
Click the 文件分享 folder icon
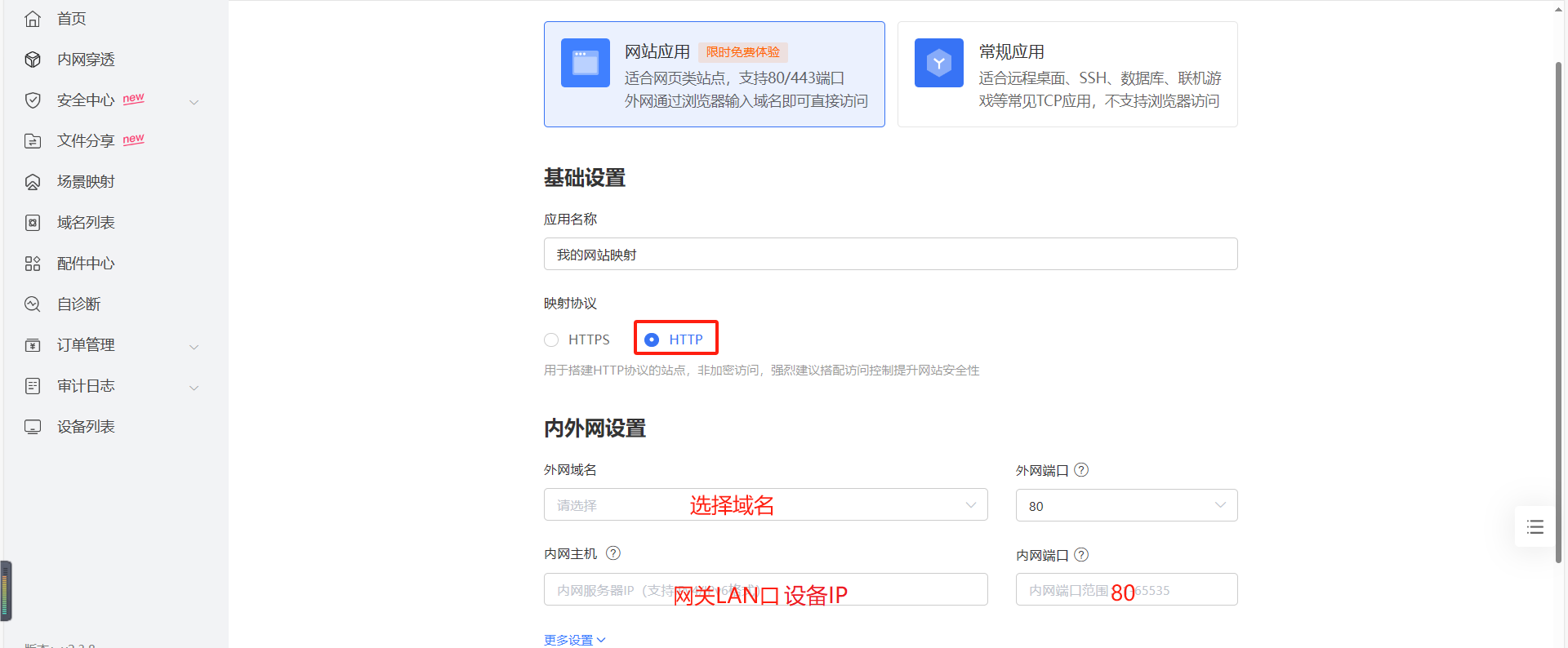point(33,141)
